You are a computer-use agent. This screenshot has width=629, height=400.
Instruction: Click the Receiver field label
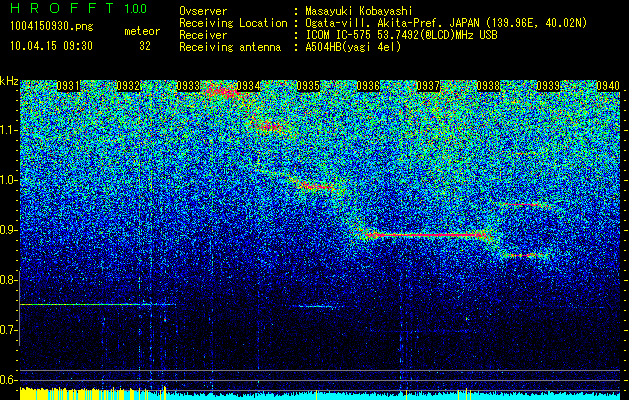[x=203, y=35]
